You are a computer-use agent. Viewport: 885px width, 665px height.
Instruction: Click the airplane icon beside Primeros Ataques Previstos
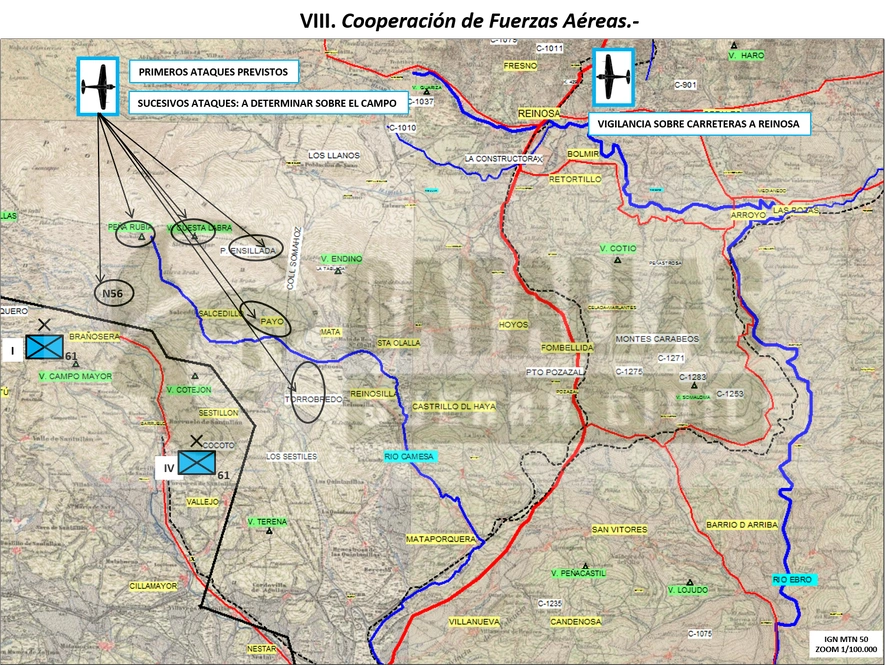pos(98,86)
